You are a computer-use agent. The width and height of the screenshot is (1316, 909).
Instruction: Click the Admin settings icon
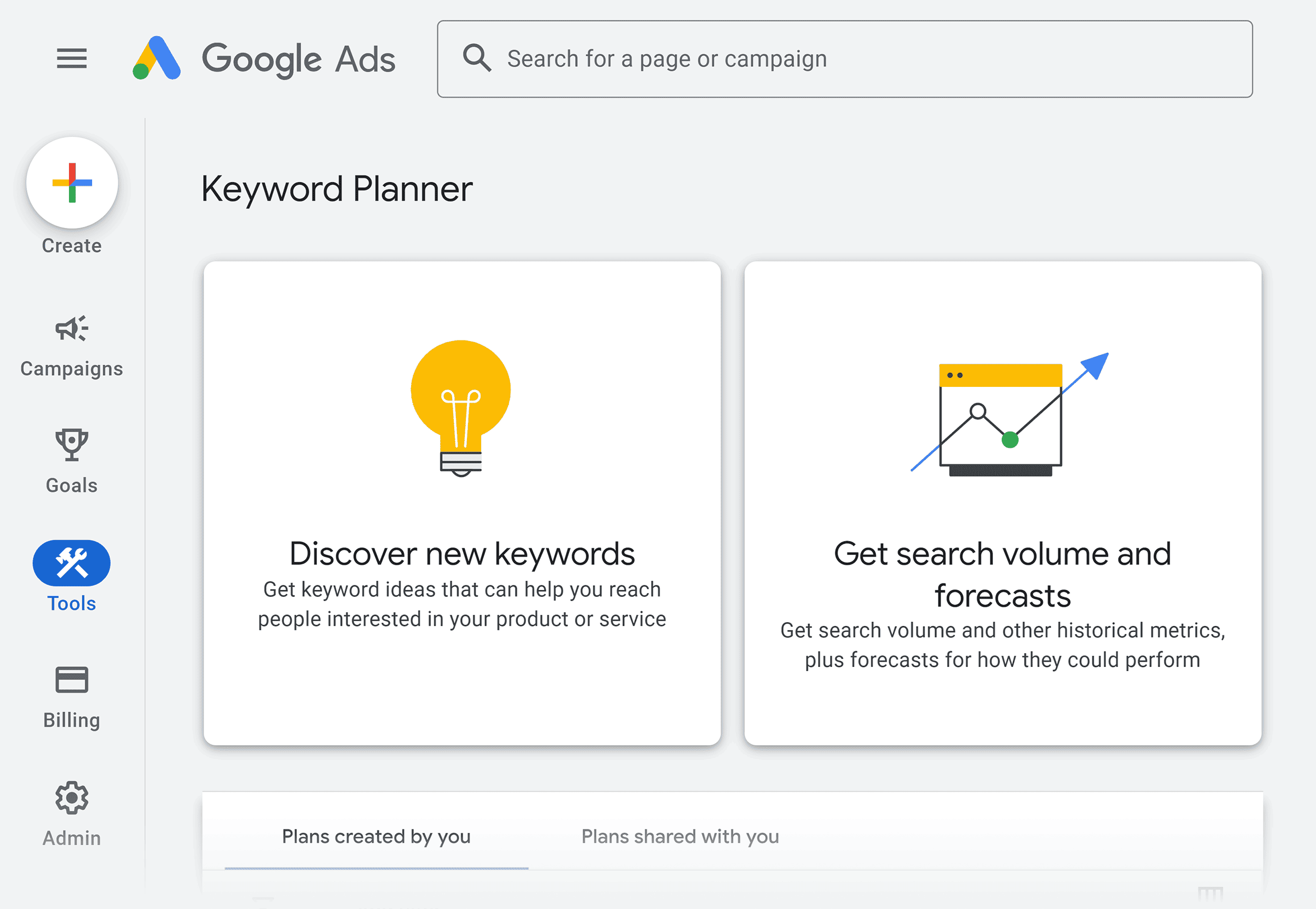tap(72, 800)
